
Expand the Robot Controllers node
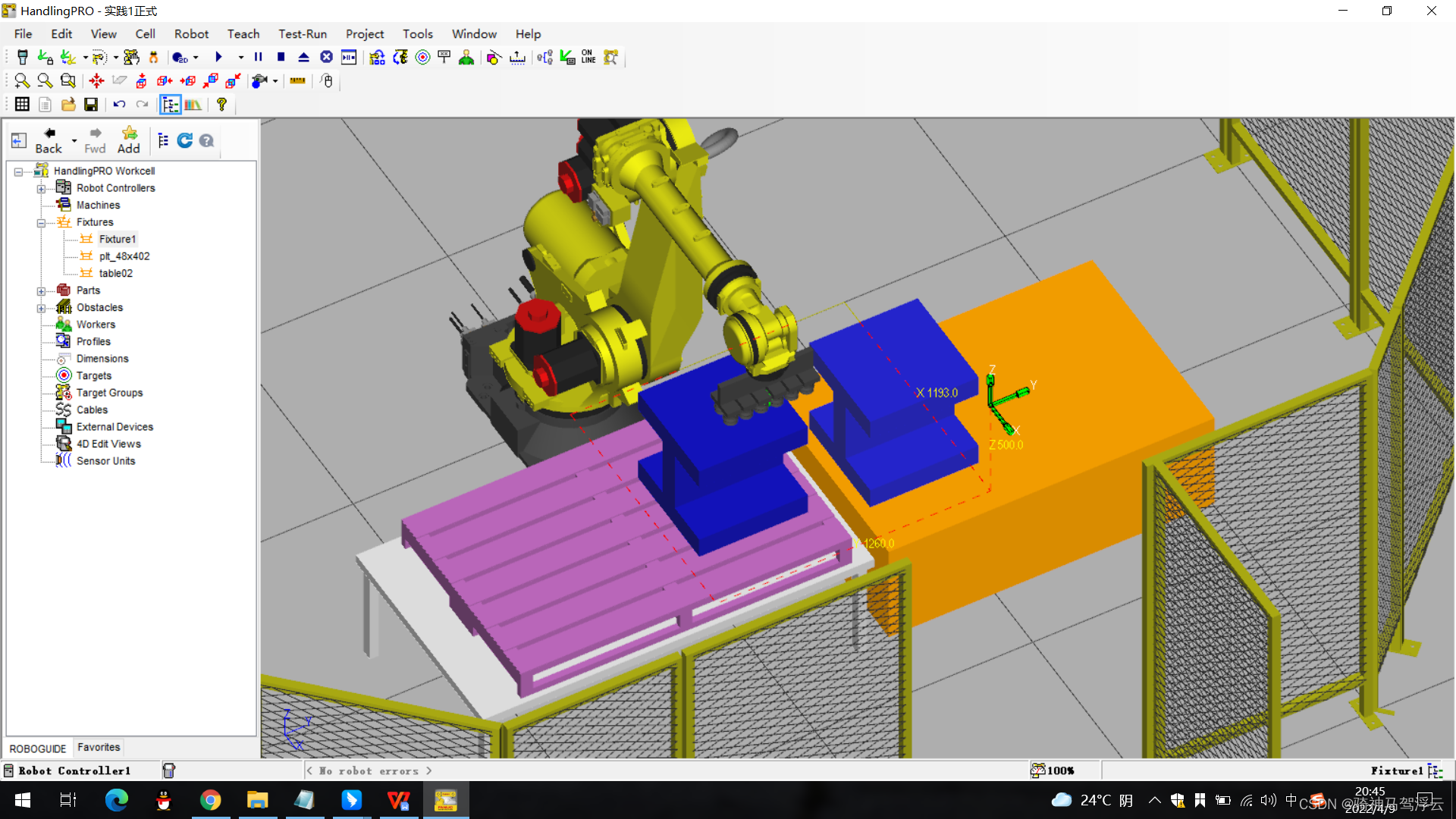tap(41, 189)
